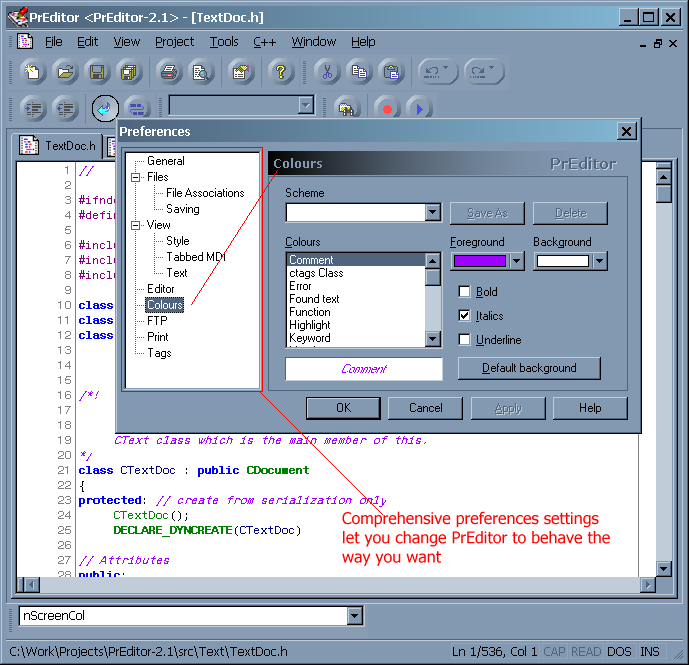The width and height of the screenshot is (689, 665).
Task: Click the editor vertical scroll down arrow
Action: point(664,569)
